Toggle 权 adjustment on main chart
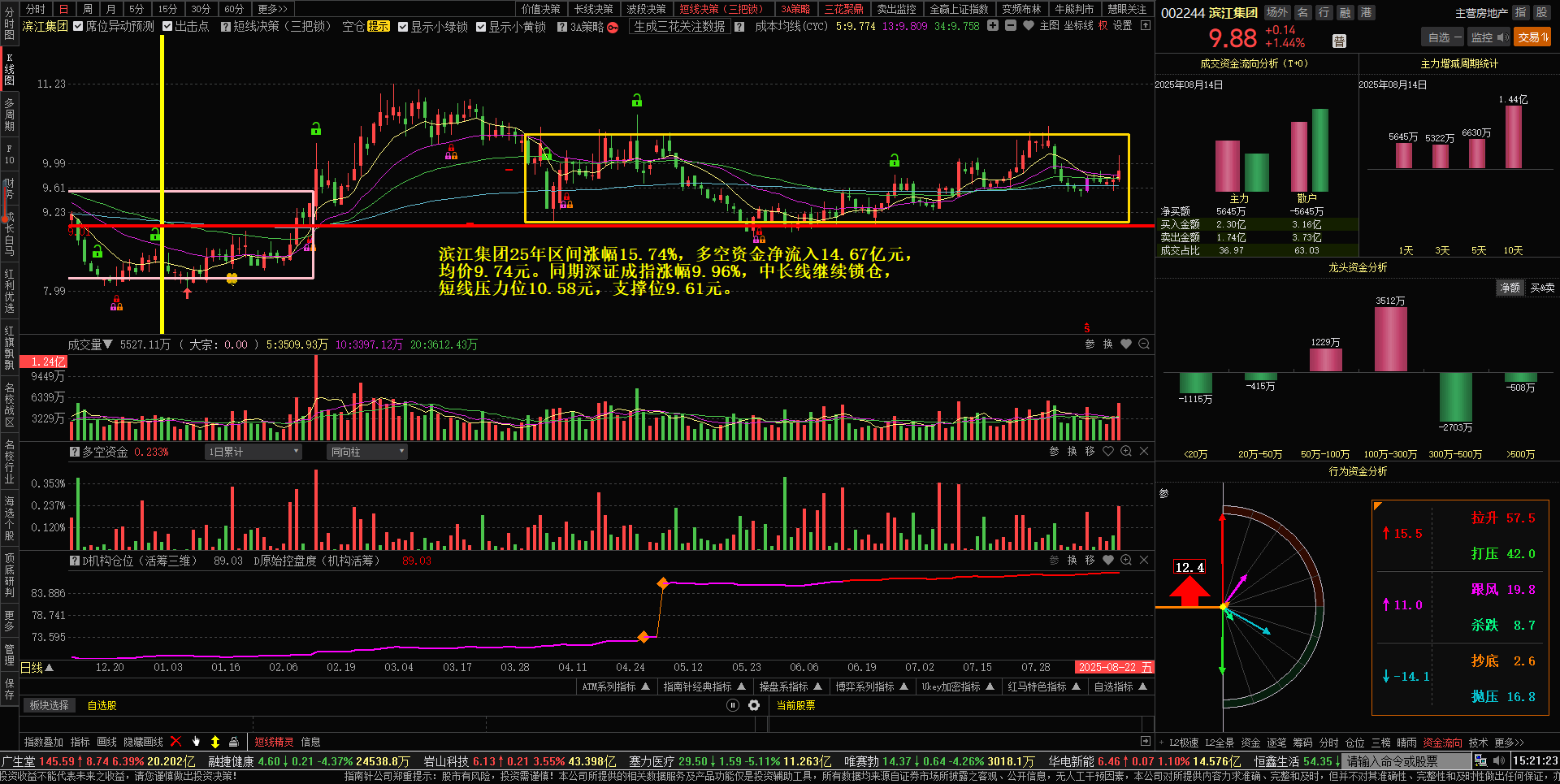 coord(1103,26)
